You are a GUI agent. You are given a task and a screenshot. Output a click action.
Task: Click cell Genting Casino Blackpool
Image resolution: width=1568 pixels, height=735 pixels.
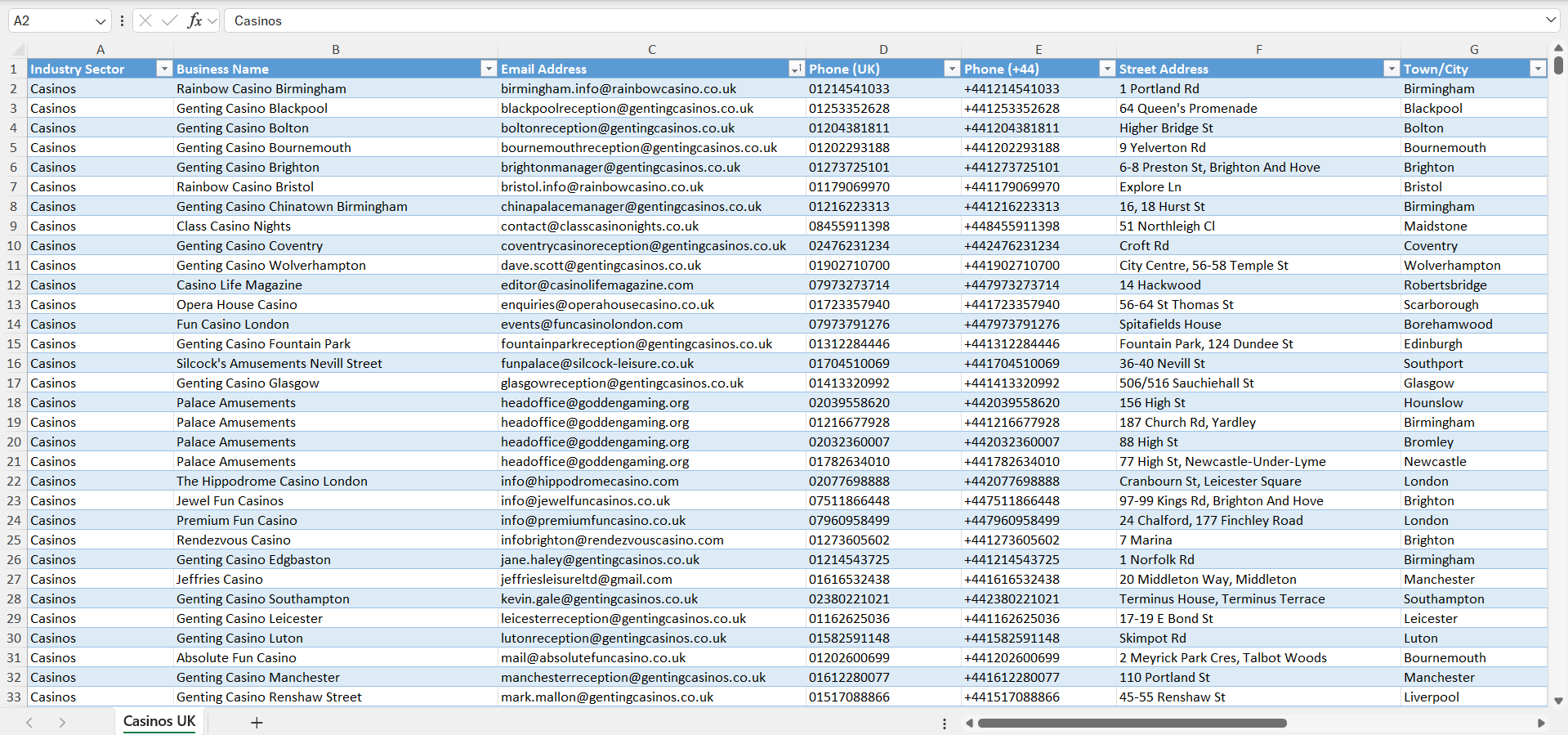(x=336, y=108)
